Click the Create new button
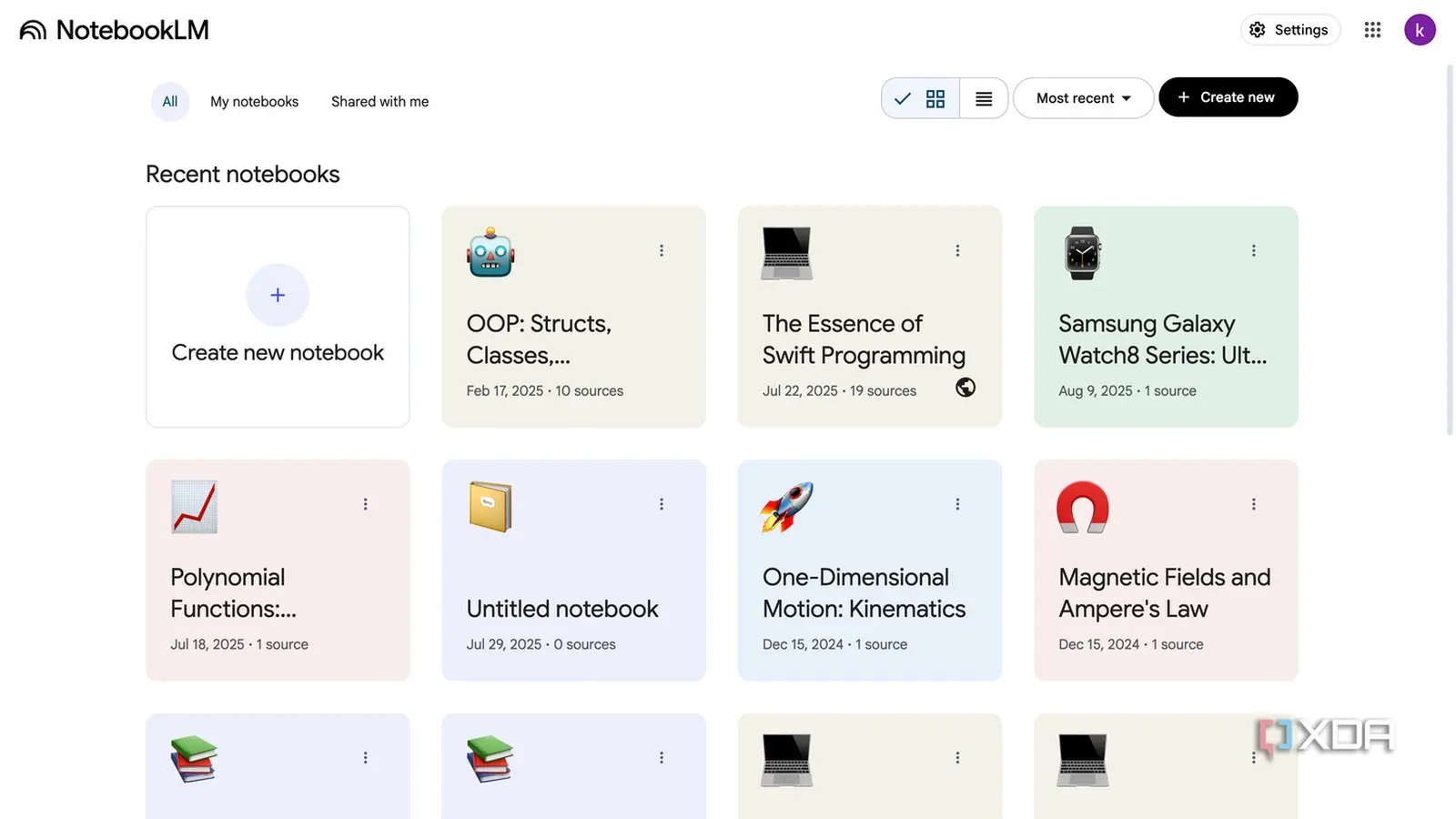The height and width of the screenshot is (819, 1456). point(1228,97)
